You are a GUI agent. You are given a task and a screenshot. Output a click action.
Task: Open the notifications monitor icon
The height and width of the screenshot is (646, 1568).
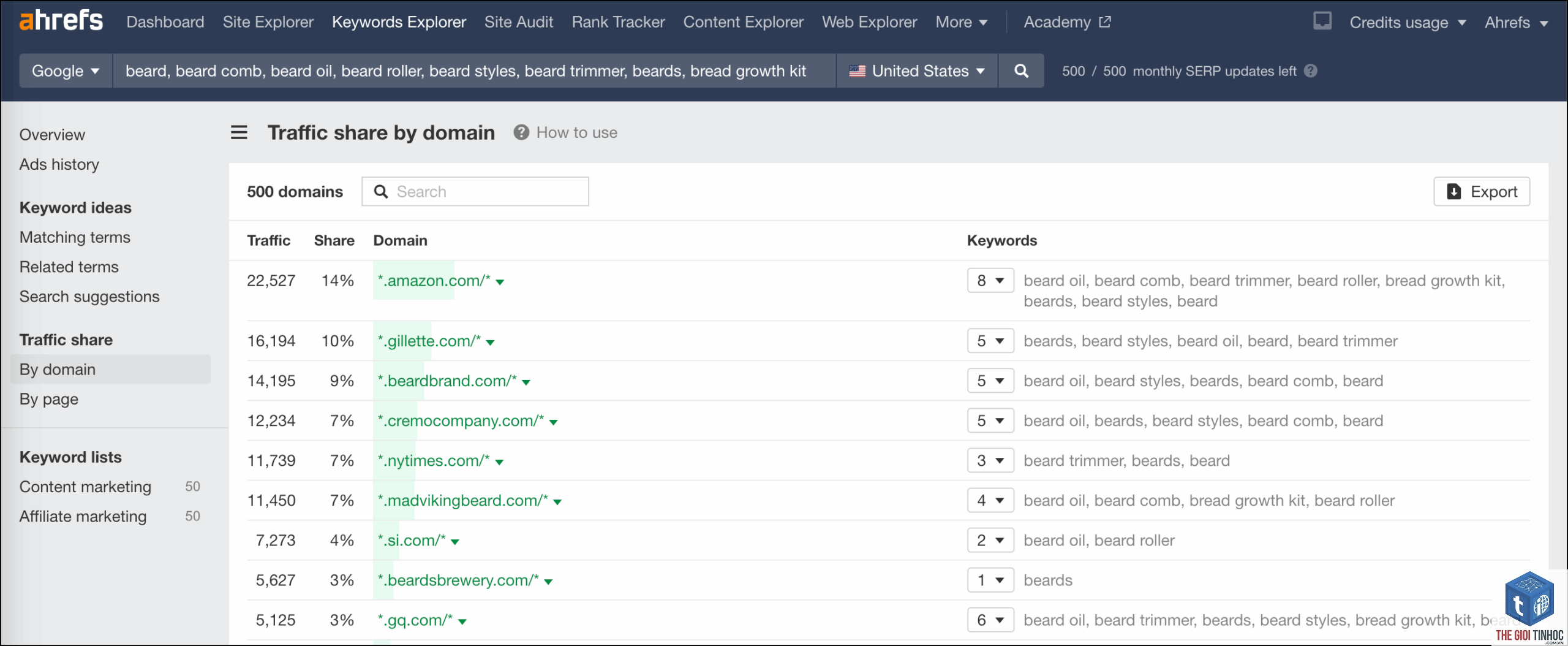1322,21
